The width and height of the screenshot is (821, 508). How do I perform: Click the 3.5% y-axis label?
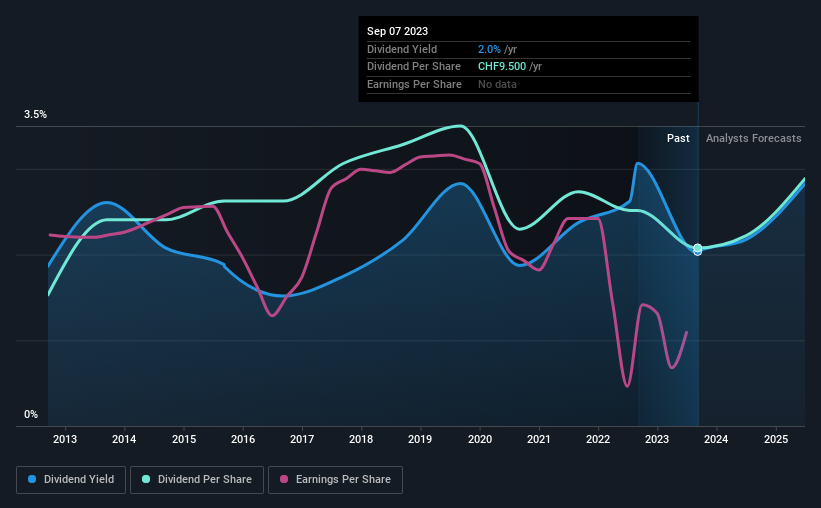(35, 115)
